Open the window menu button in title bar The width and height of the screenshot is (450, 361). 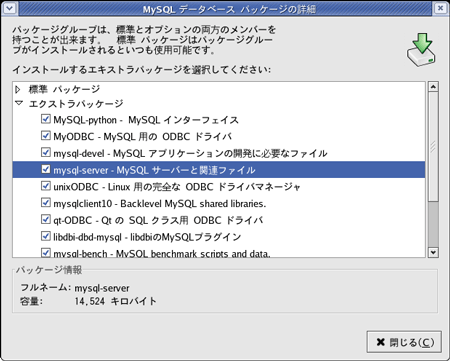click(x=9, y=8)
